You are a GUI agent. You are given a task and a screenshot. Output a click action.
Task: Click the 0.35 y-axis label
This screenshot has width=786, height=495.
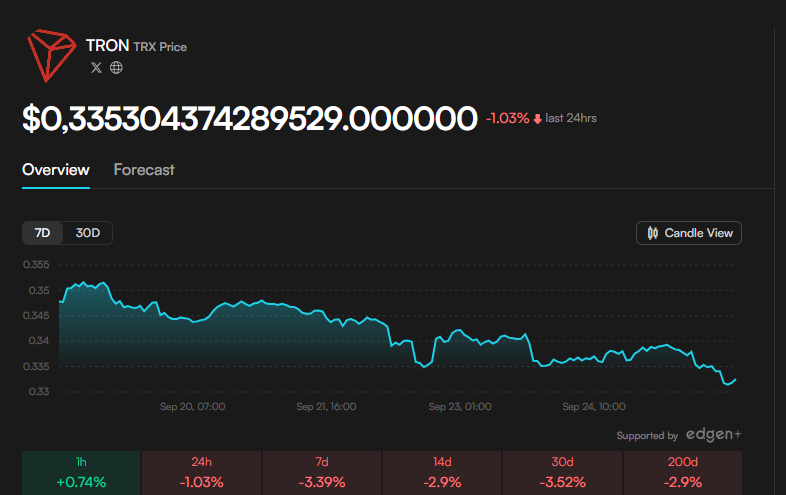coord(39,290)
